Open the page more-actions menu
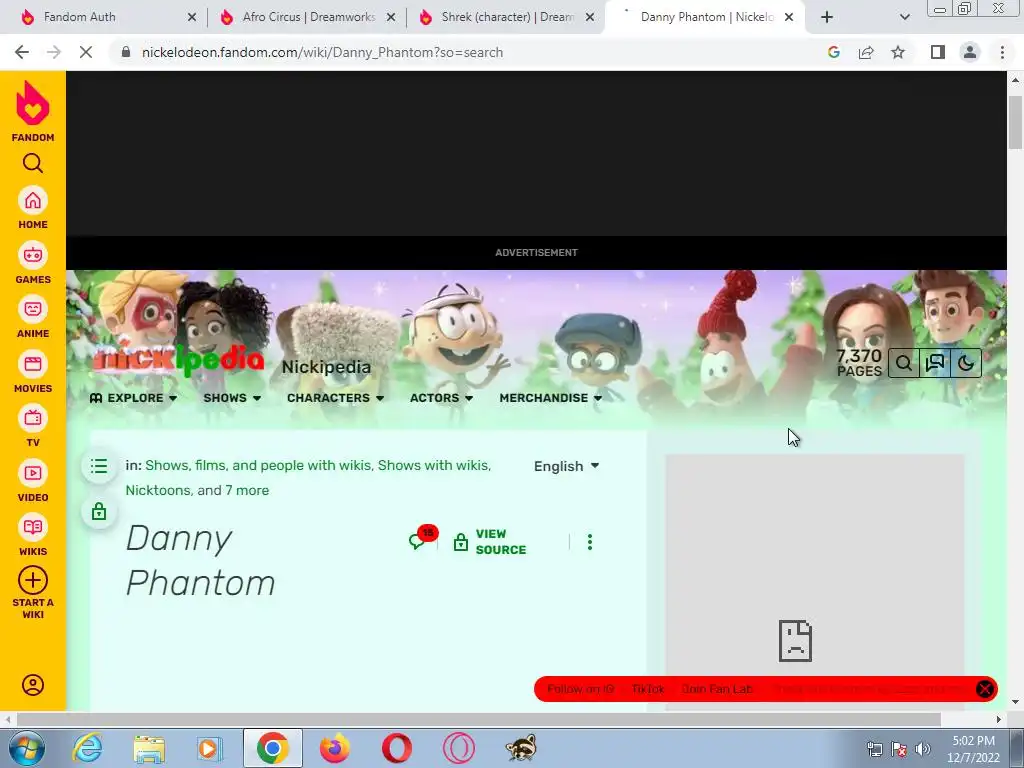 [x=590, y=542]
